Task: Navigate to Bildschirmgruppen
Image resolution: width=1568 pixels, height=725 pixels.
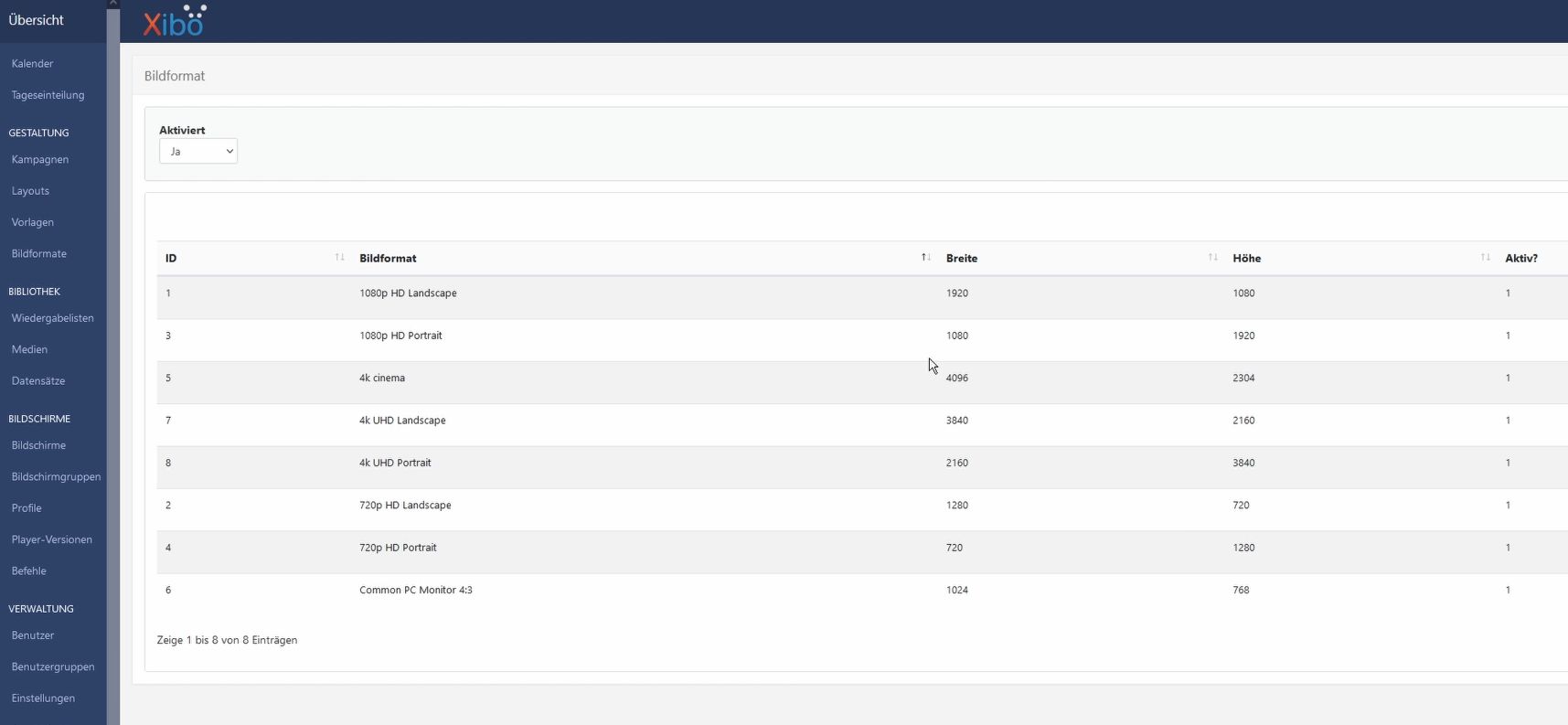Action: pos(56,476)
